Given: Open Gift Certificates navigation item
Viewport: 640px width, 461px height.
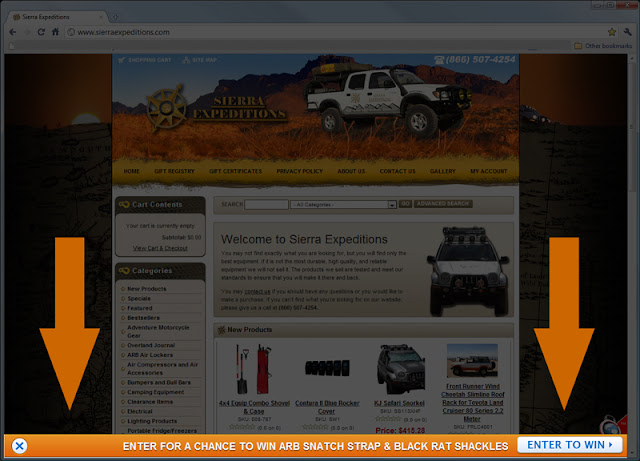Looking at the screenshot, I should [x=236, y=171].
